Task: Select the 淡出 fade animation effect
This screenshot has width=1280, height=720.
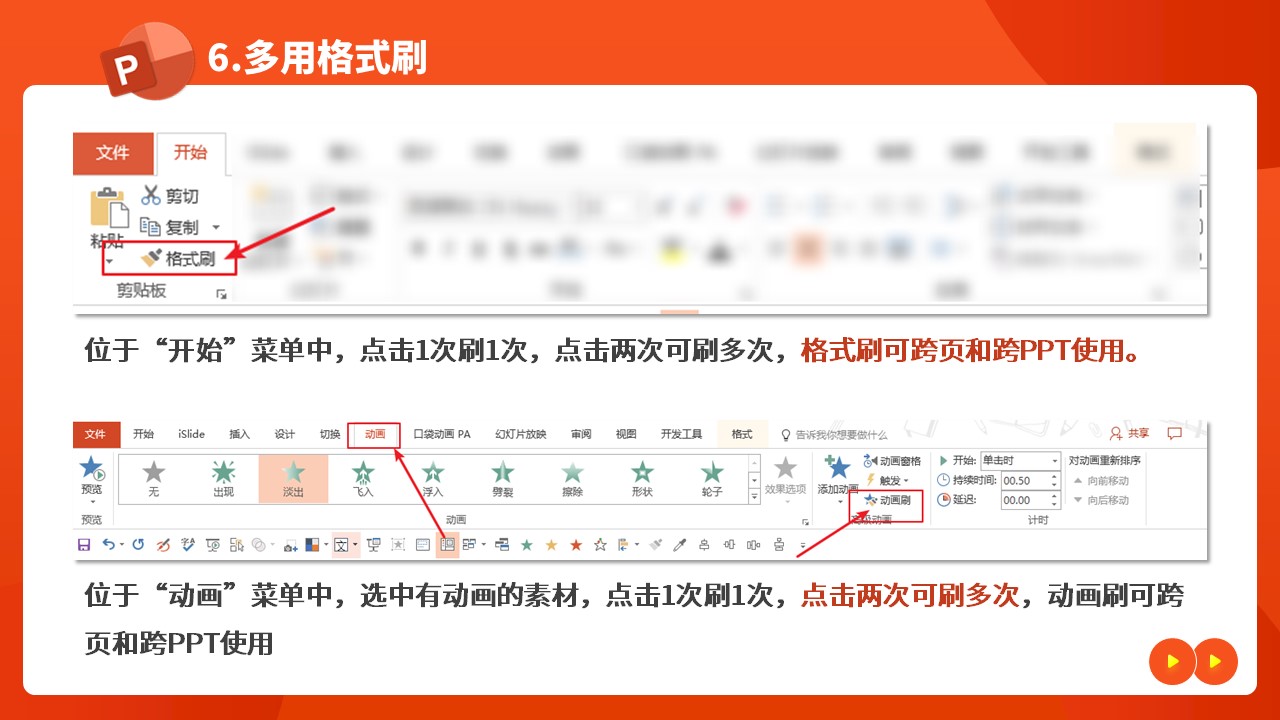Action: (293, 479)
